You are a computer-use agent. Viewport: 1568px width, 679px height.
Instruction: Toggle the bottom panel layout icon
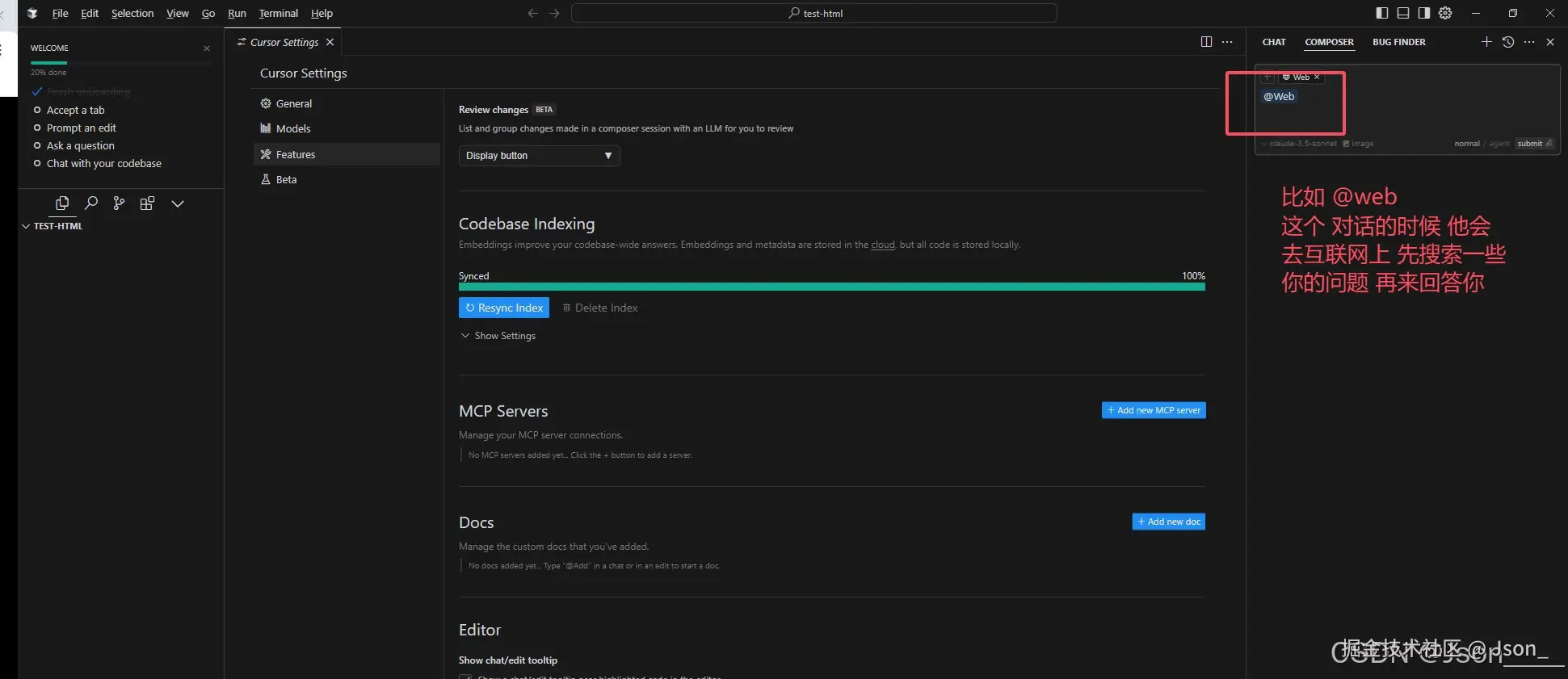point(1403,13)
